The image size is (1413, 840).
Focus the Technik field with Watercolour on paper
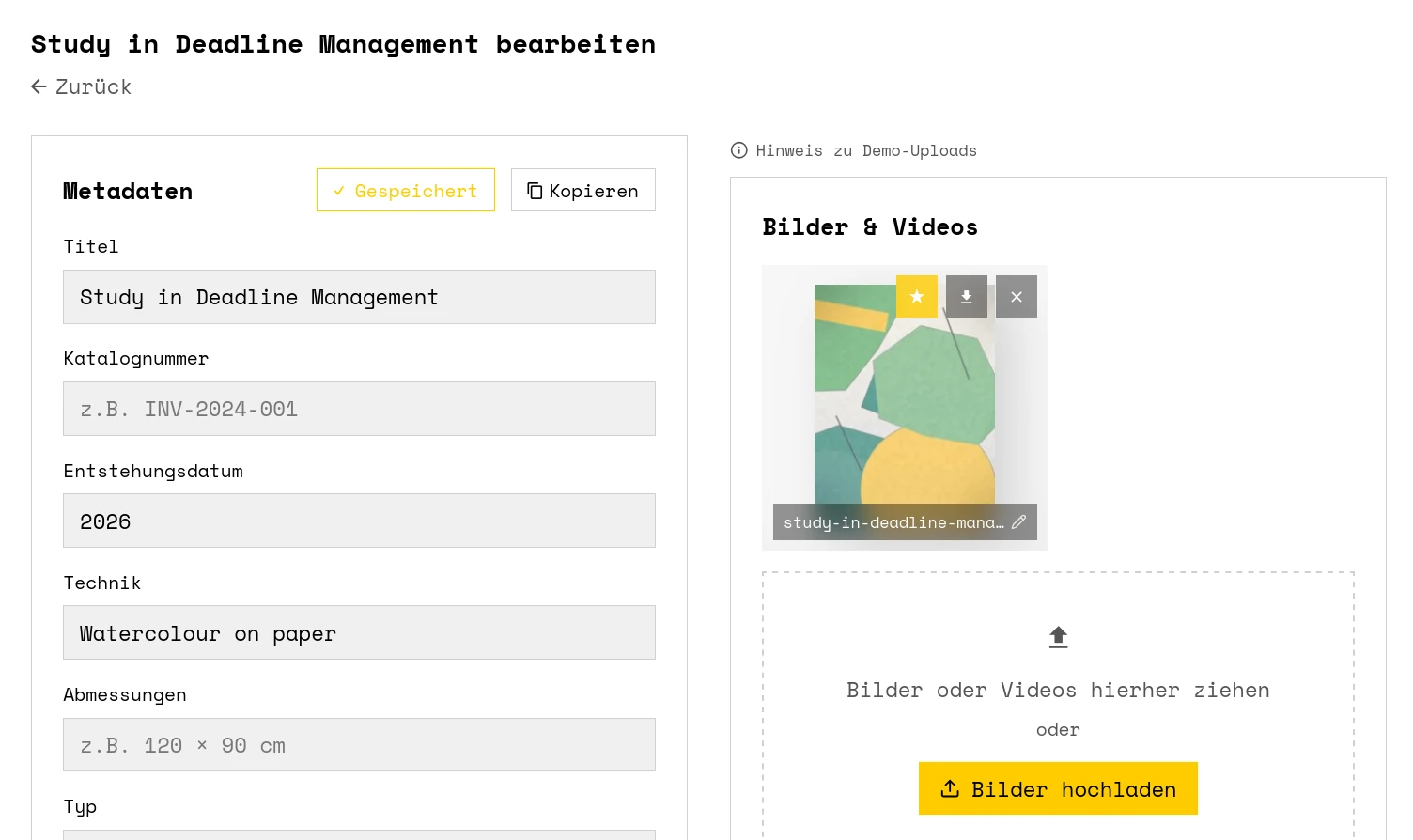pyautogui.click(x=359, y=632)
